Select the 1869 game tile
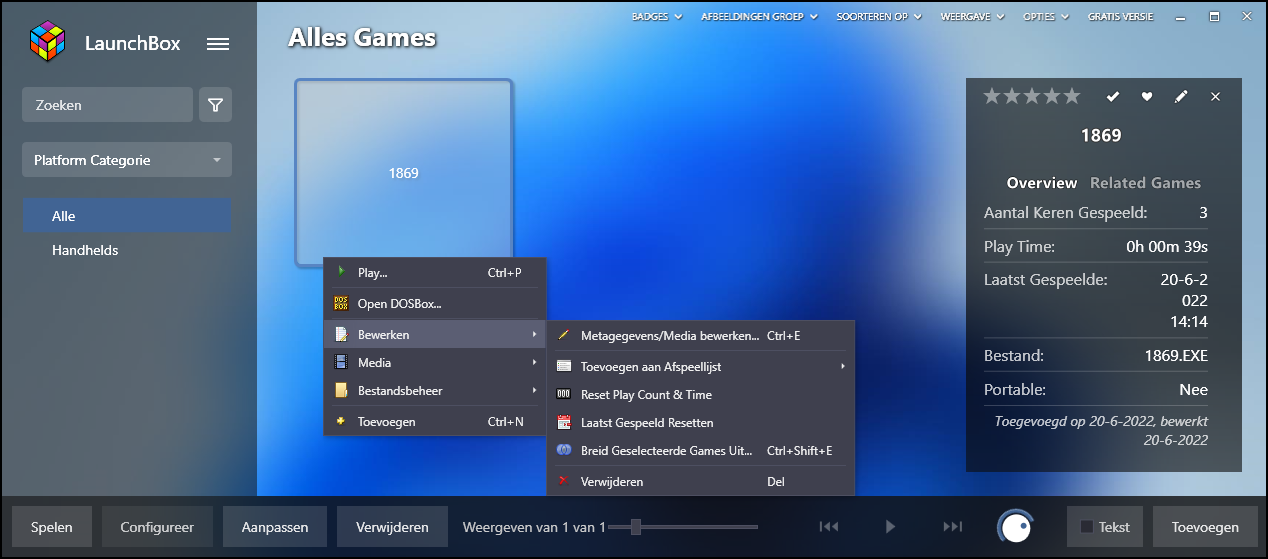Screen dimensions: 1268x559 [404, 173]
